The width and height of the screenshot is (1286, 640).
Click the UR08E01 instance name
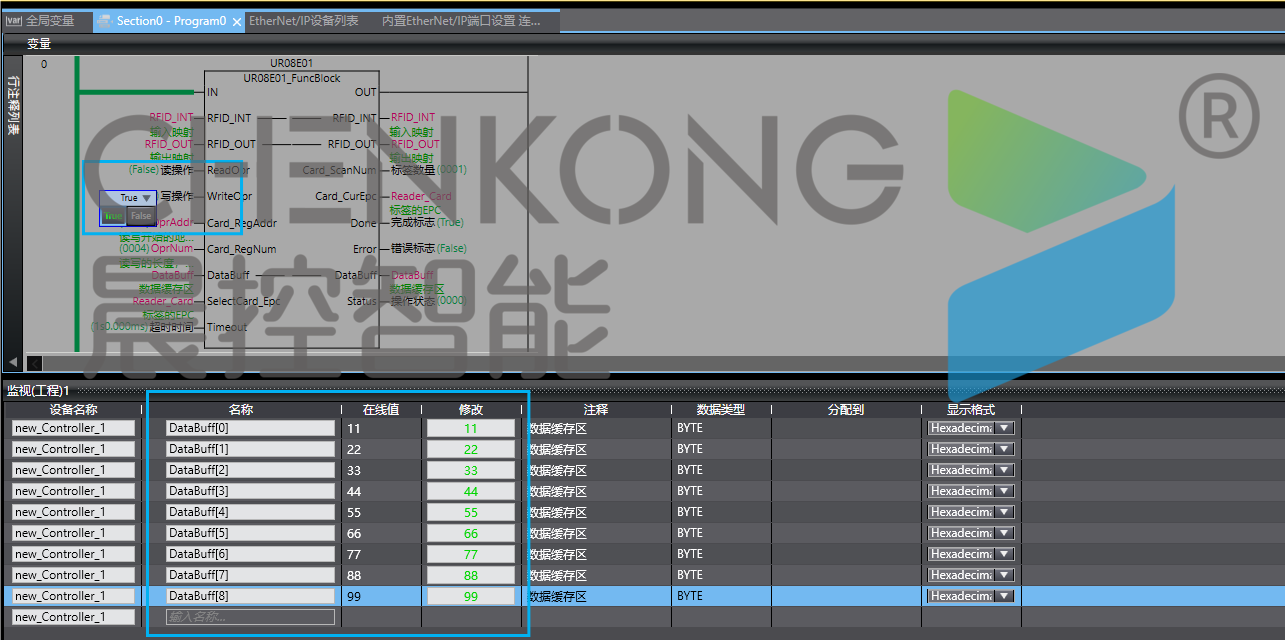pyautogui.click(x=291, y=62)
